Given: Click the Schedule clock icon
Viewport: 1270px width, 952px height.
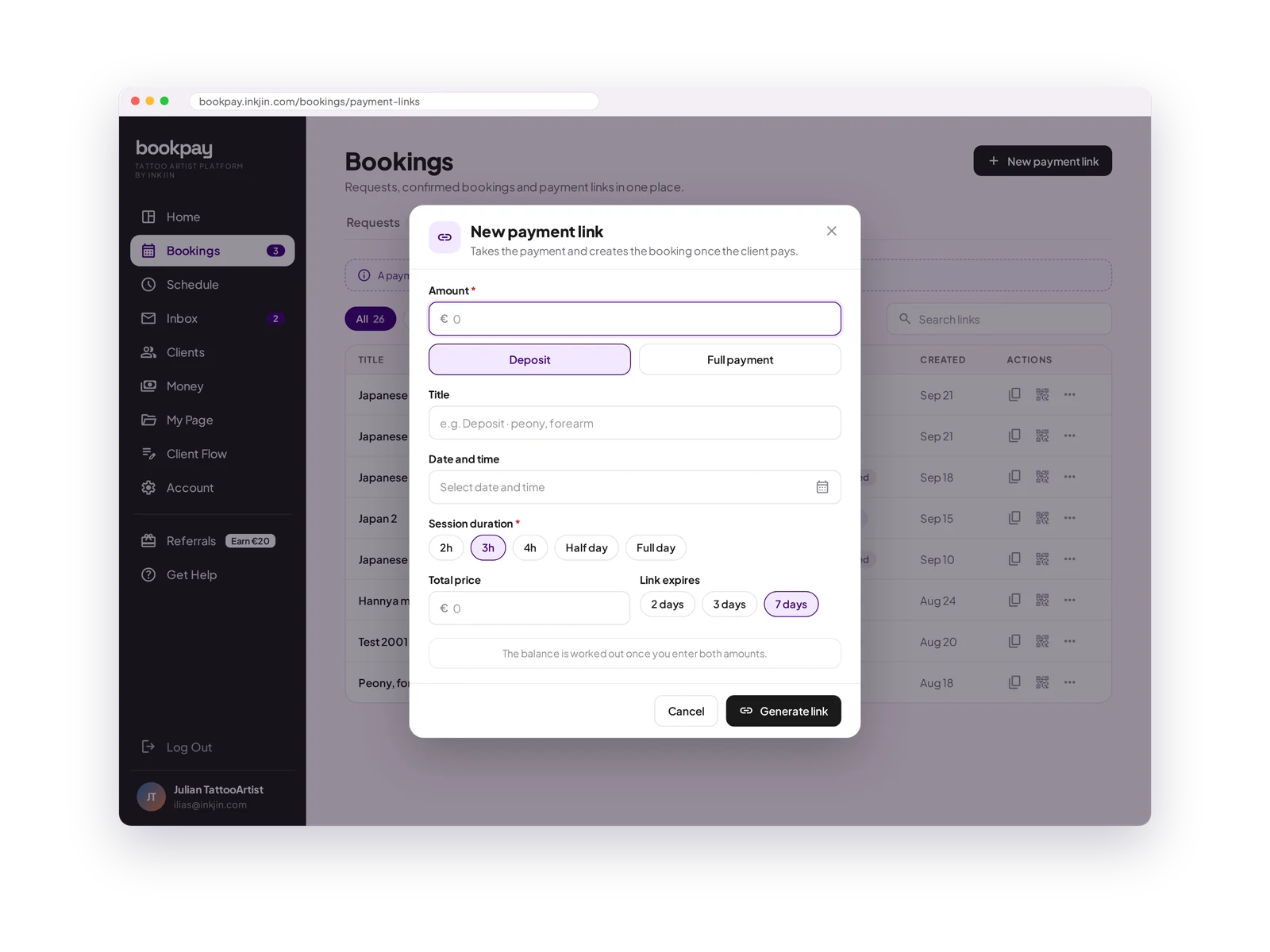Looking at the screenshot, I should pyautogui.click(x=148, y=284).
